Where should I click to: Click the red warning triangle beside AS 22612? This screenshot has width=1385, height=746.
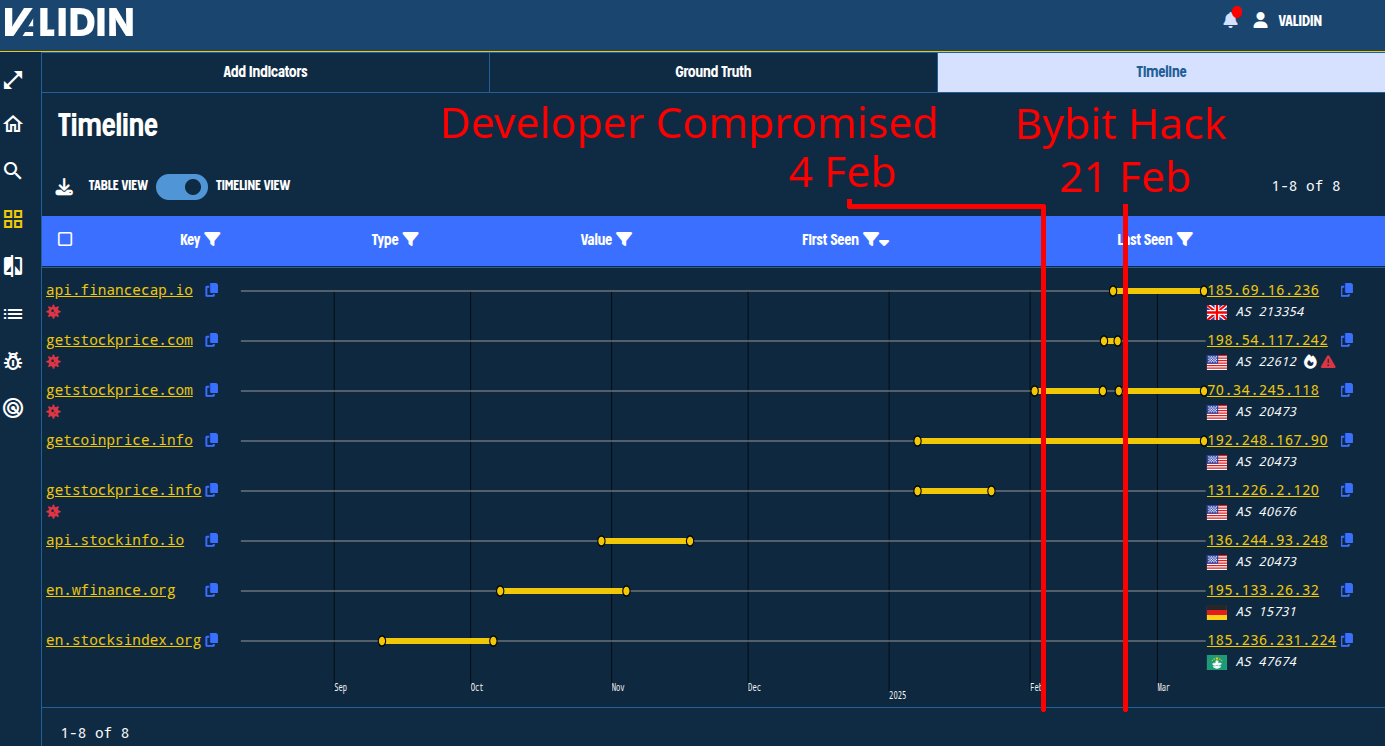[1328, 362]
